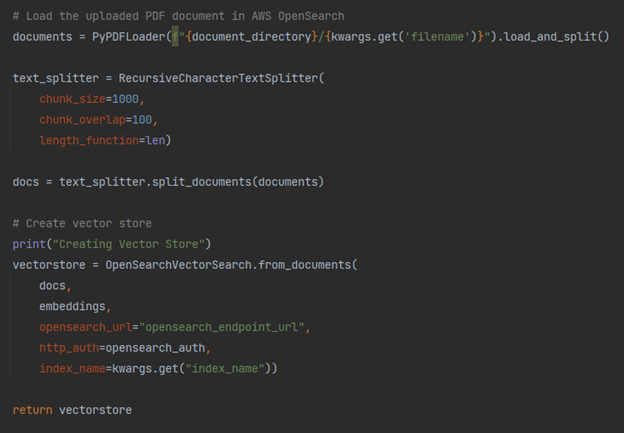Click the print function name

coord(29,244)
